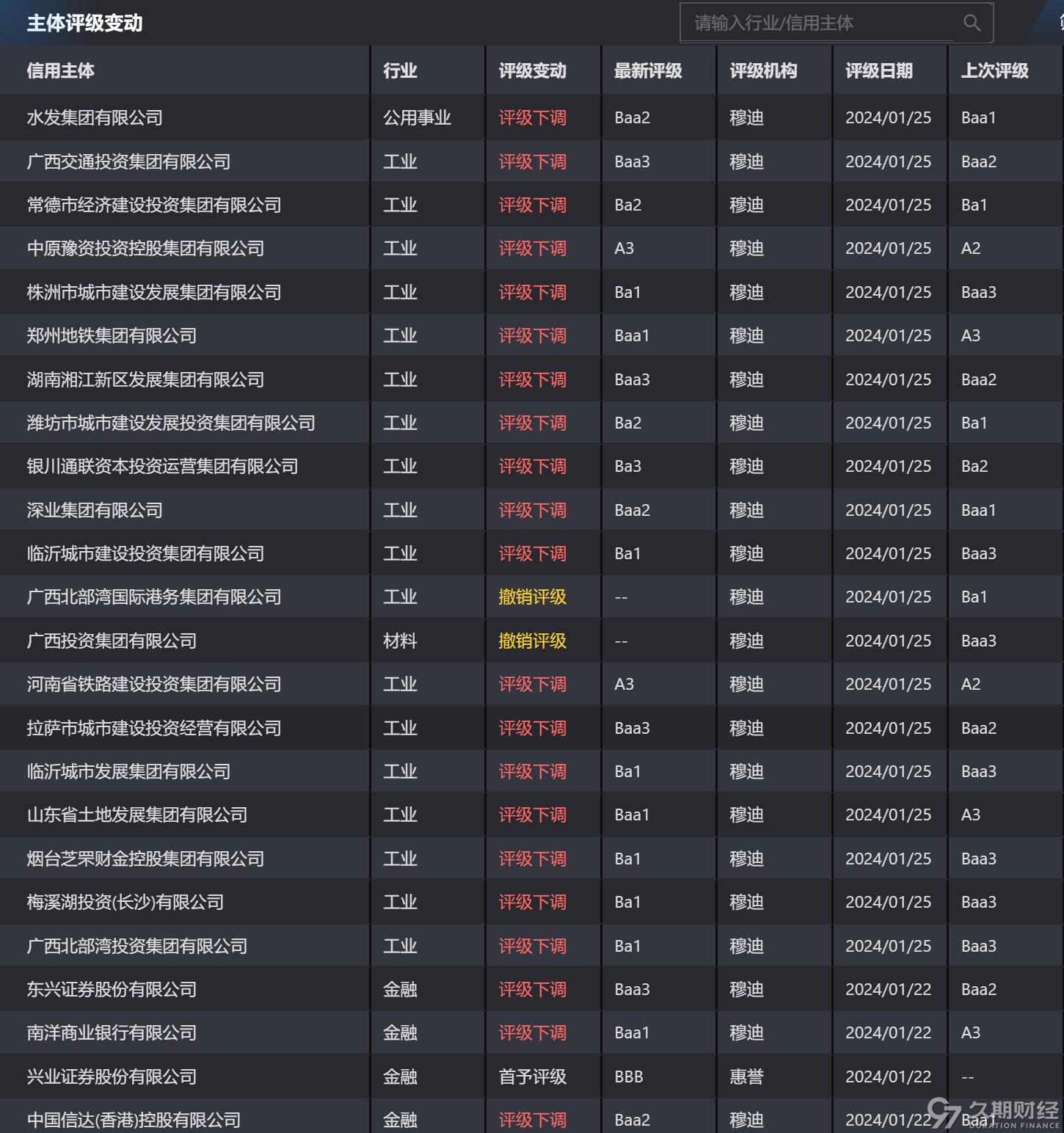Open 东兴证券股份有限公司 entry
Screen dimensions: 1064x1133
pos(112,989)
